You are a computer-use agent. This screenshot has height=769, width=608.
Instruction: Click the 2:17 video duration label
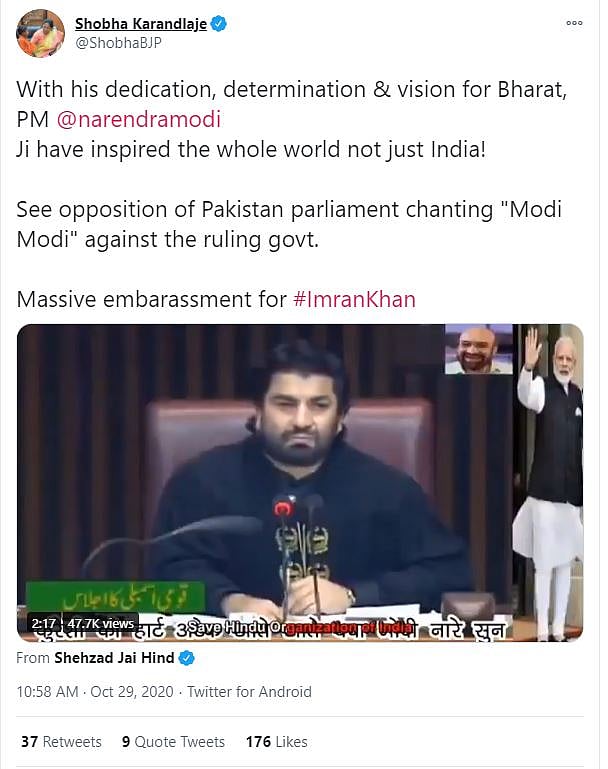pos(44,623)
